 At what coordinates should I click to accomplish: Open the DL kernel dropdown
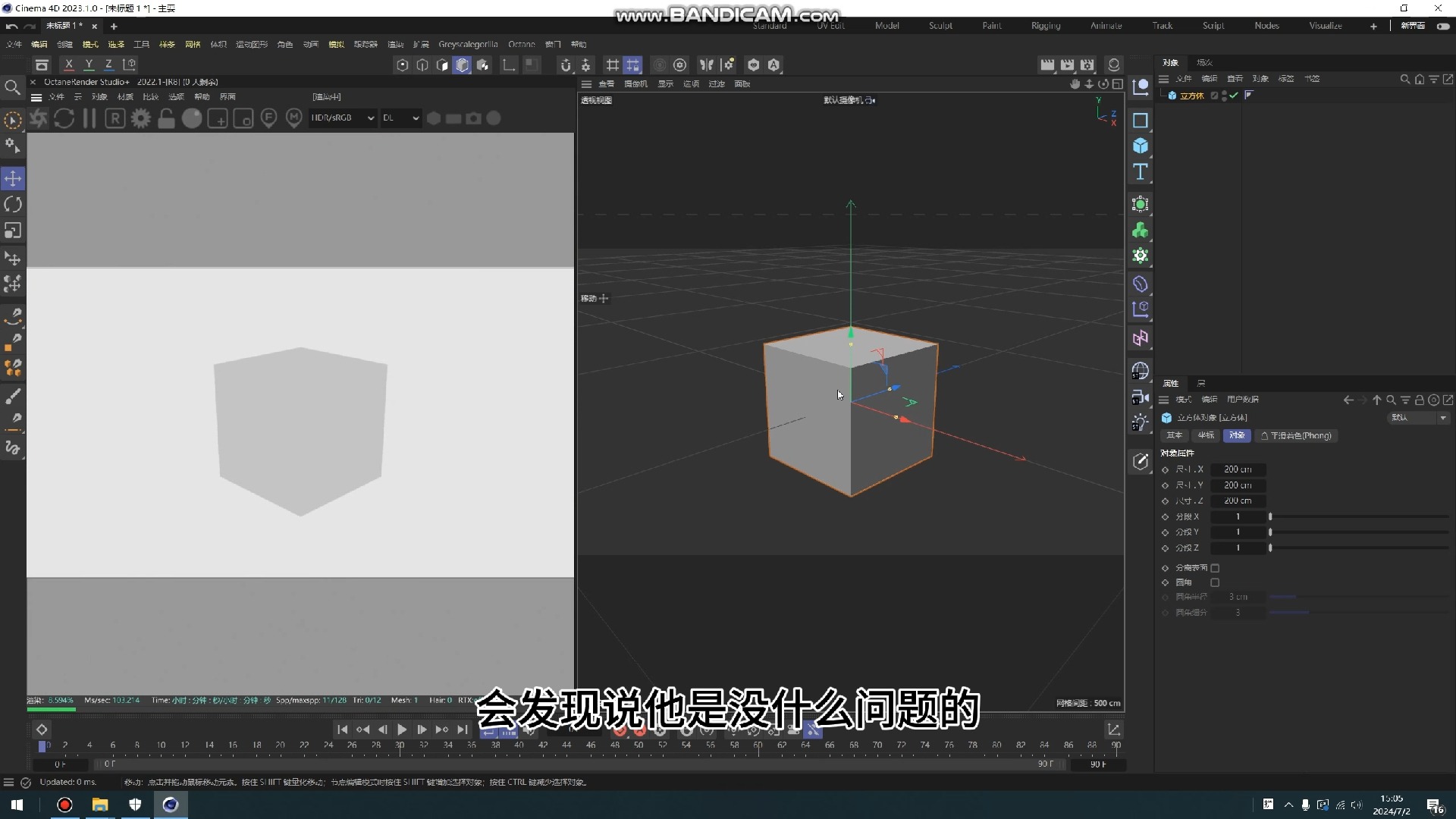point(400,118)
